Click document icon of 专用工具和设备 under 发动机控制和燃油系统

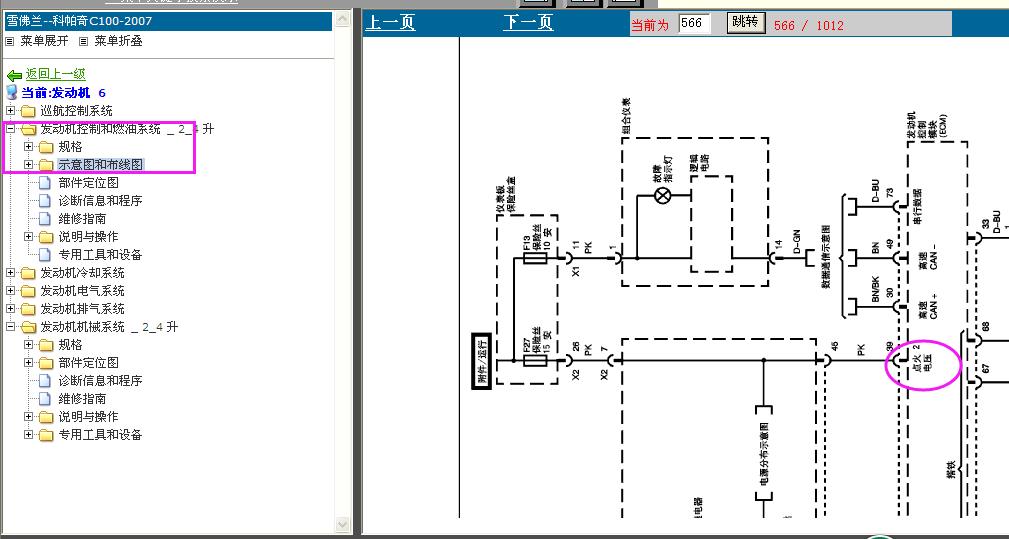pyautogui.click(x=44, y=255)
